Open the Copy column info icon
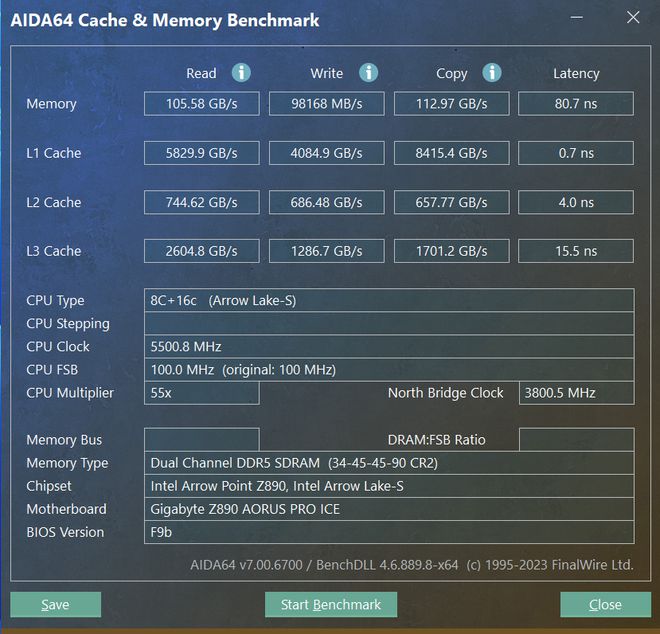The height and width of the screenshot is (634, 660). tap(492, 73)
